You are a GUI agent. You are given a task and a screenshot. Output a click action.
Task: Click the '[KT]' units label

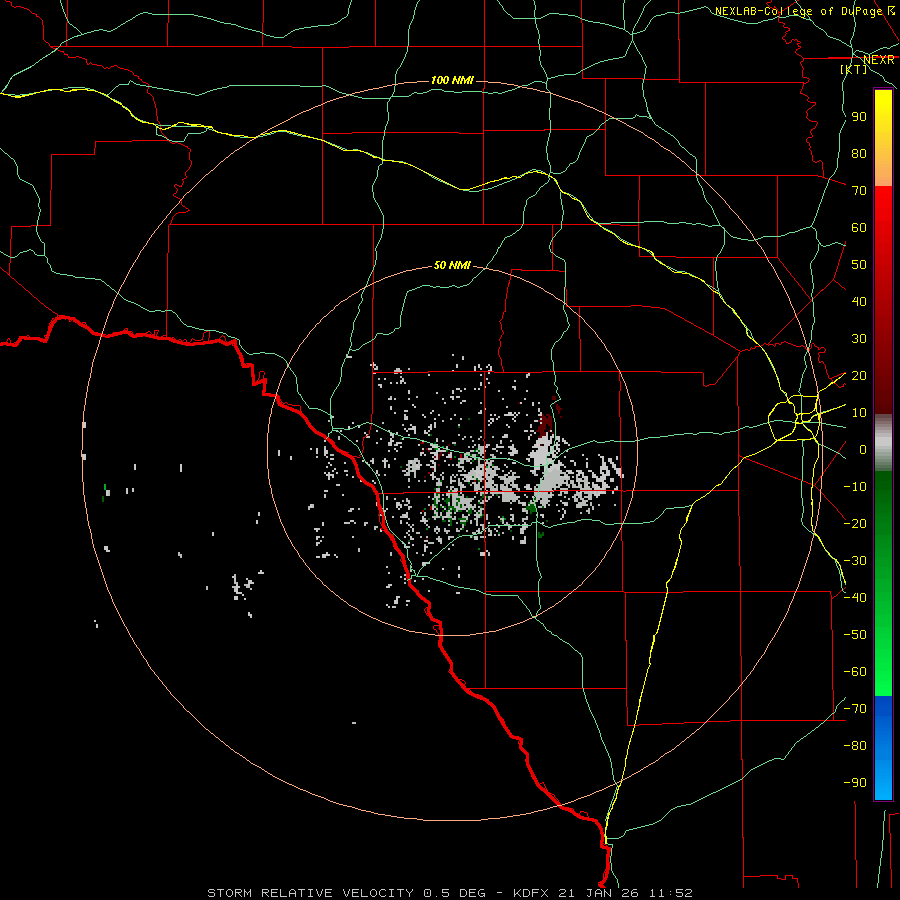(854, 69)
